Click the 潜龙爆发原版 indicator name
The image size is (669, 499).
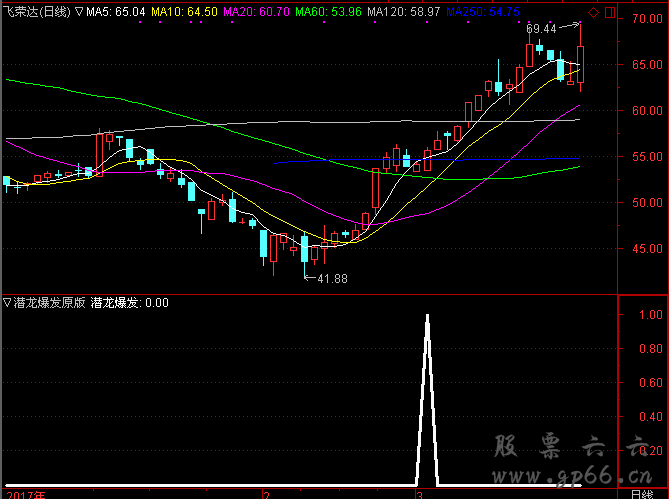coord(49,303)
